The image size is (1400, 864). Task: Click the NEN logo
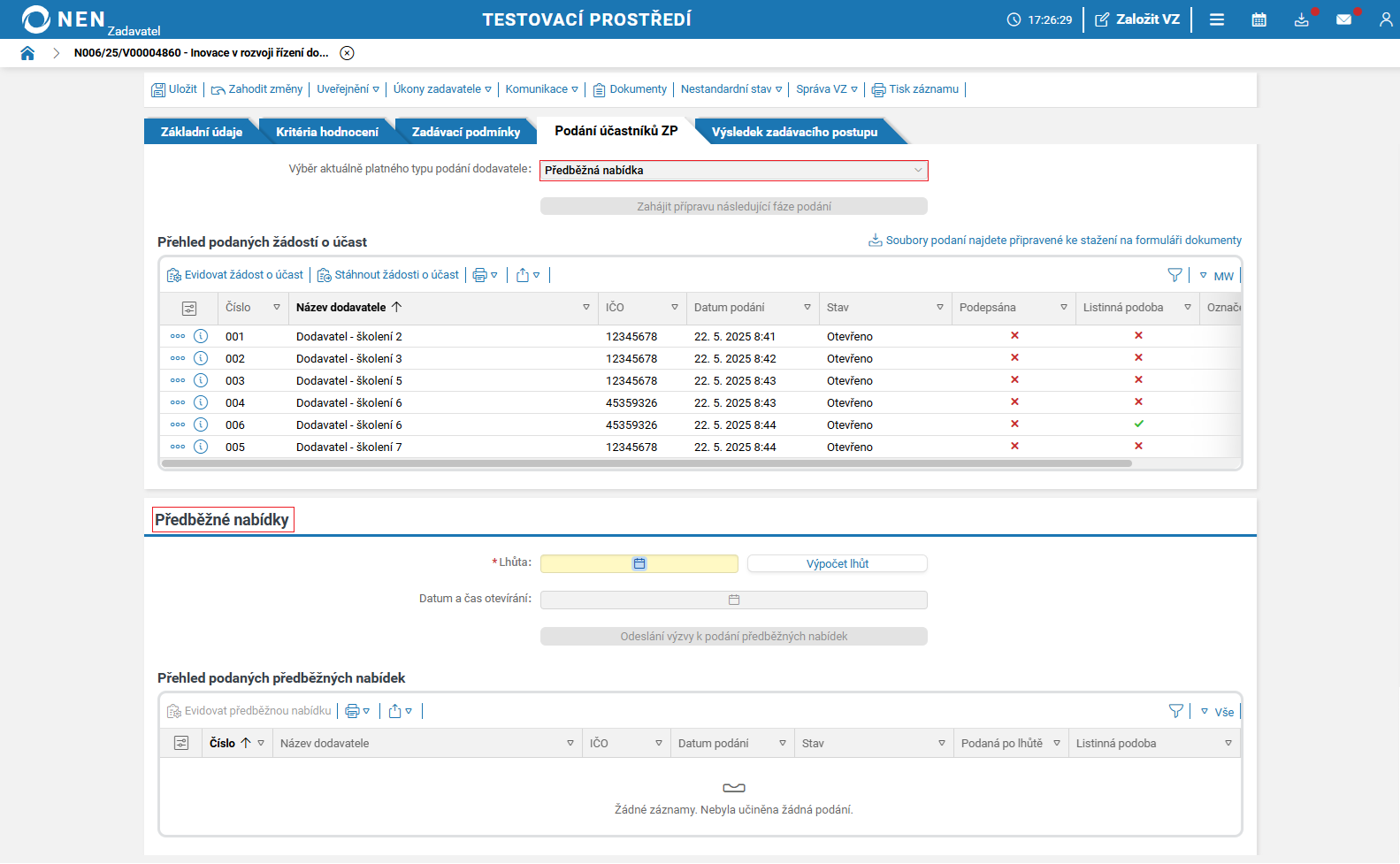(64, 19)
